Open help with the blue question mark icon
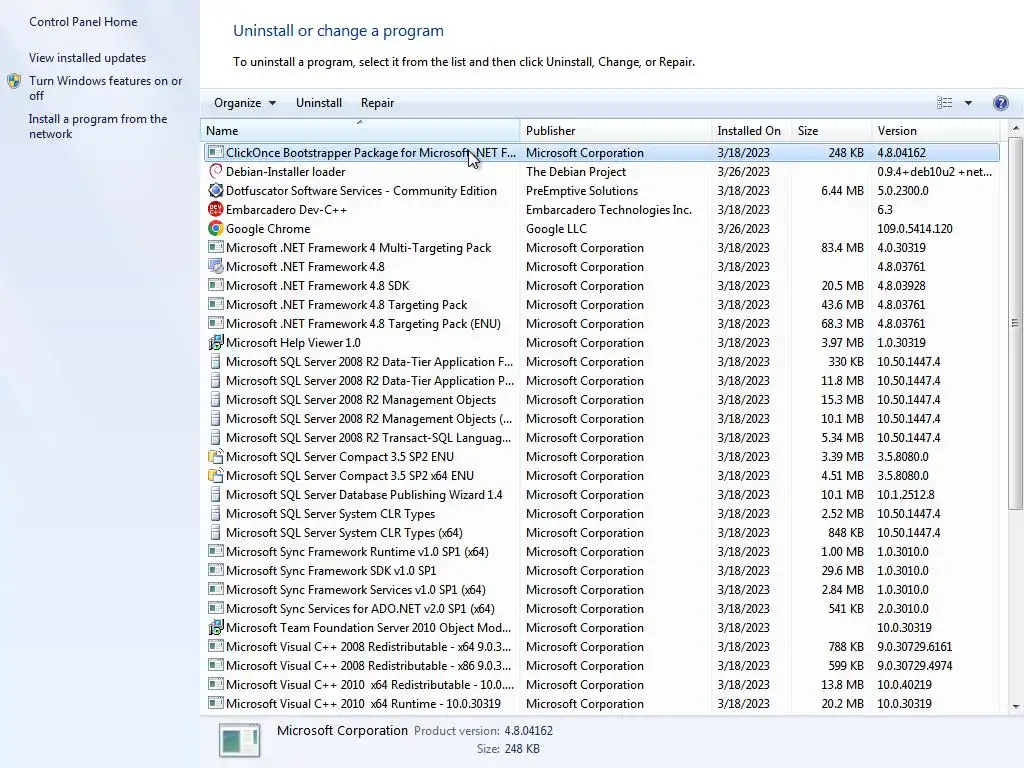 1000,103
